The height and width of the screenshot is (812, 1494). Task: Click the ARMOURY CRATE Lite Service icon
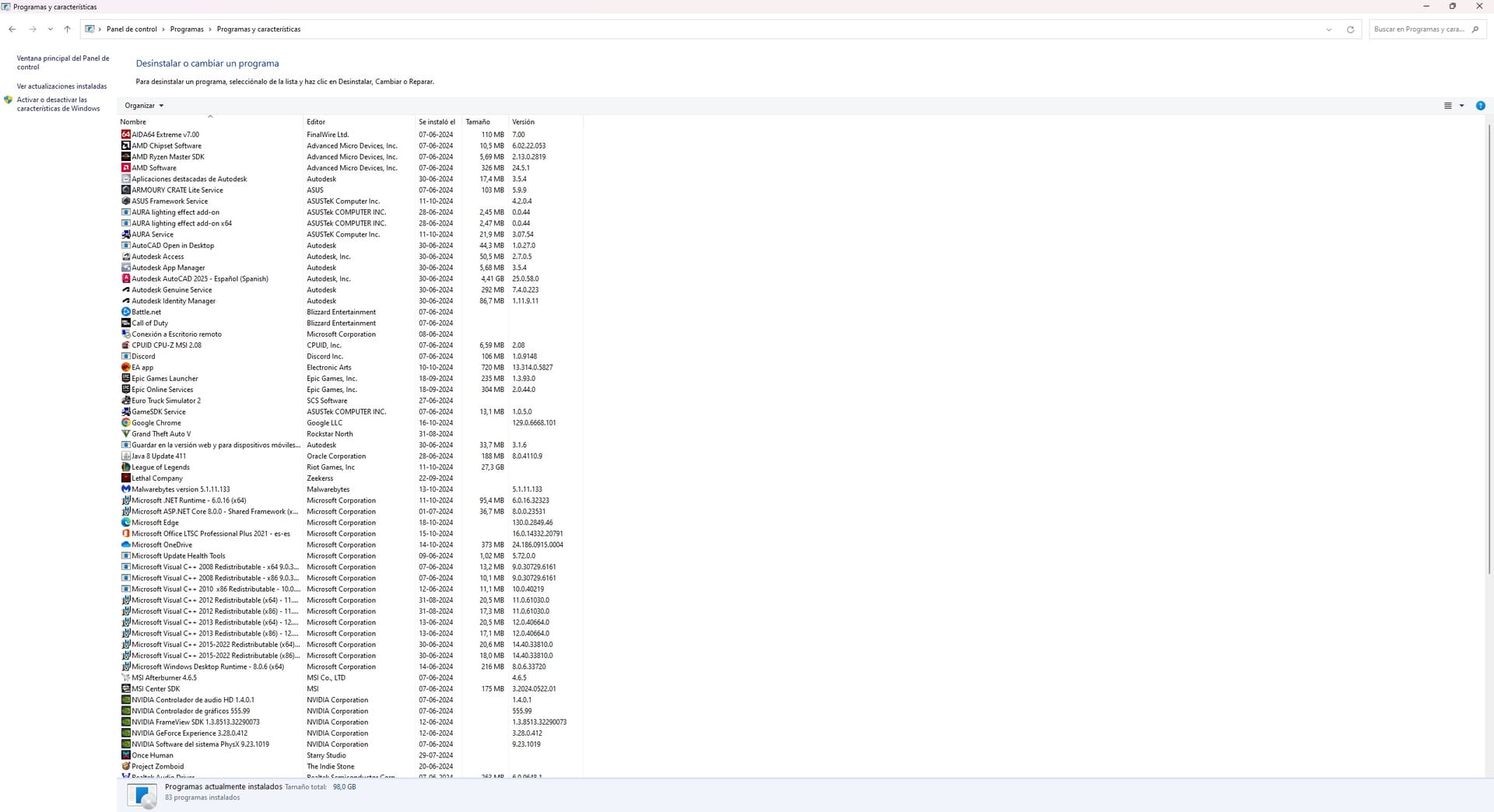pos(126,190)
